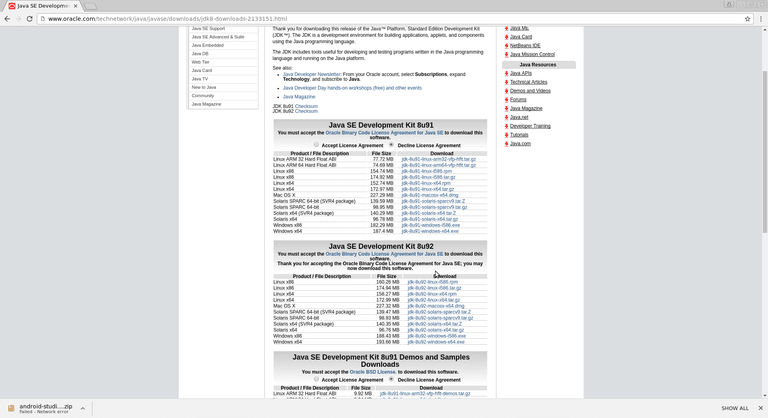Screen dimensions: 768x418
Task: Dismiss the downloads bar with the X
Action: pos(760,408)
